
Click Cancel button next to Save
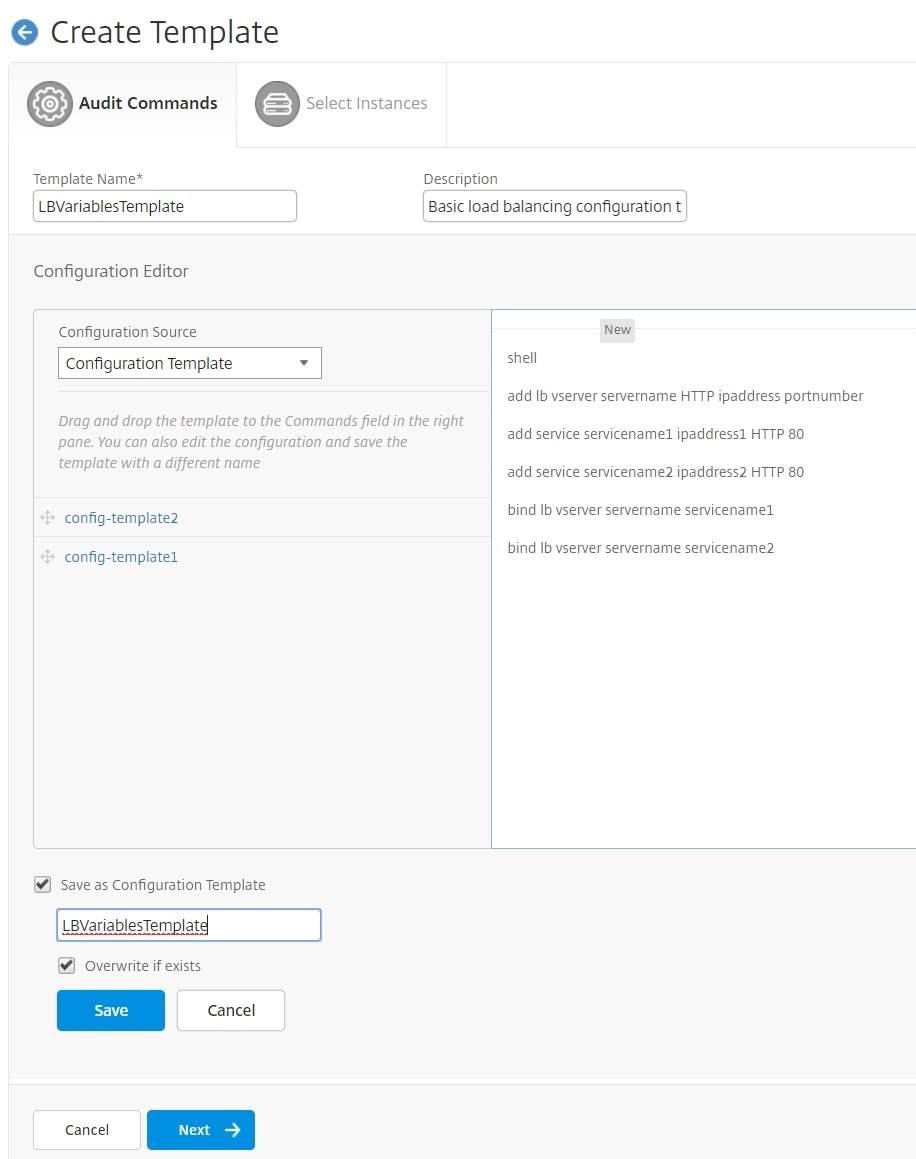(x=231, y=1010)
